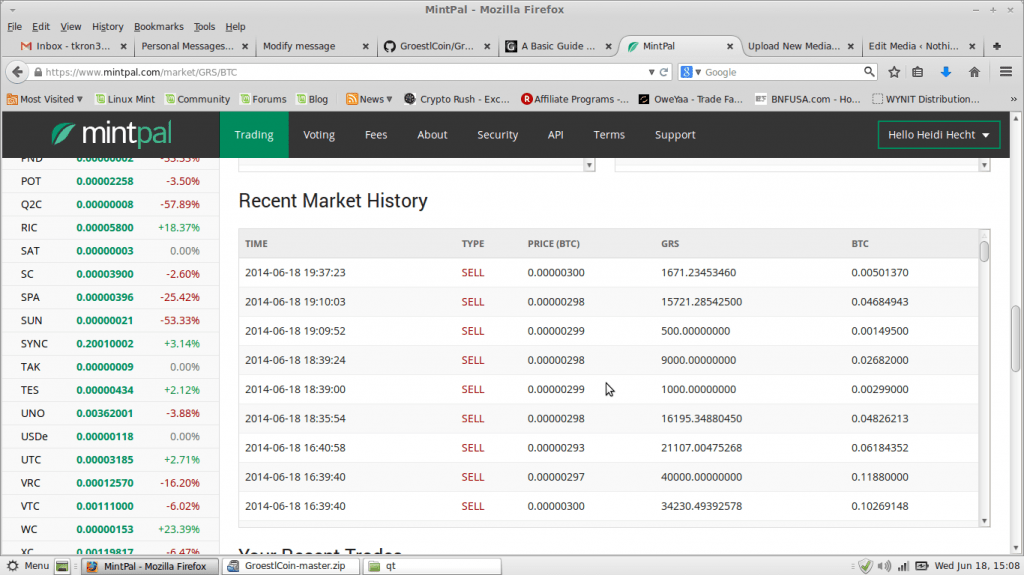Screen dimensions: 1024x575
Task: Open the Tools menu
Action: click(204, 27)
